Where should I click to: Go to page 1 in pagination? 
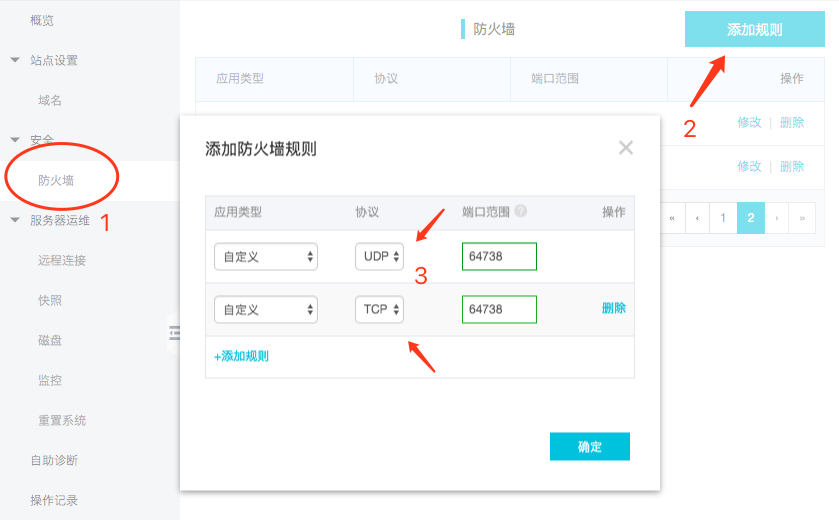click(723, 218)
